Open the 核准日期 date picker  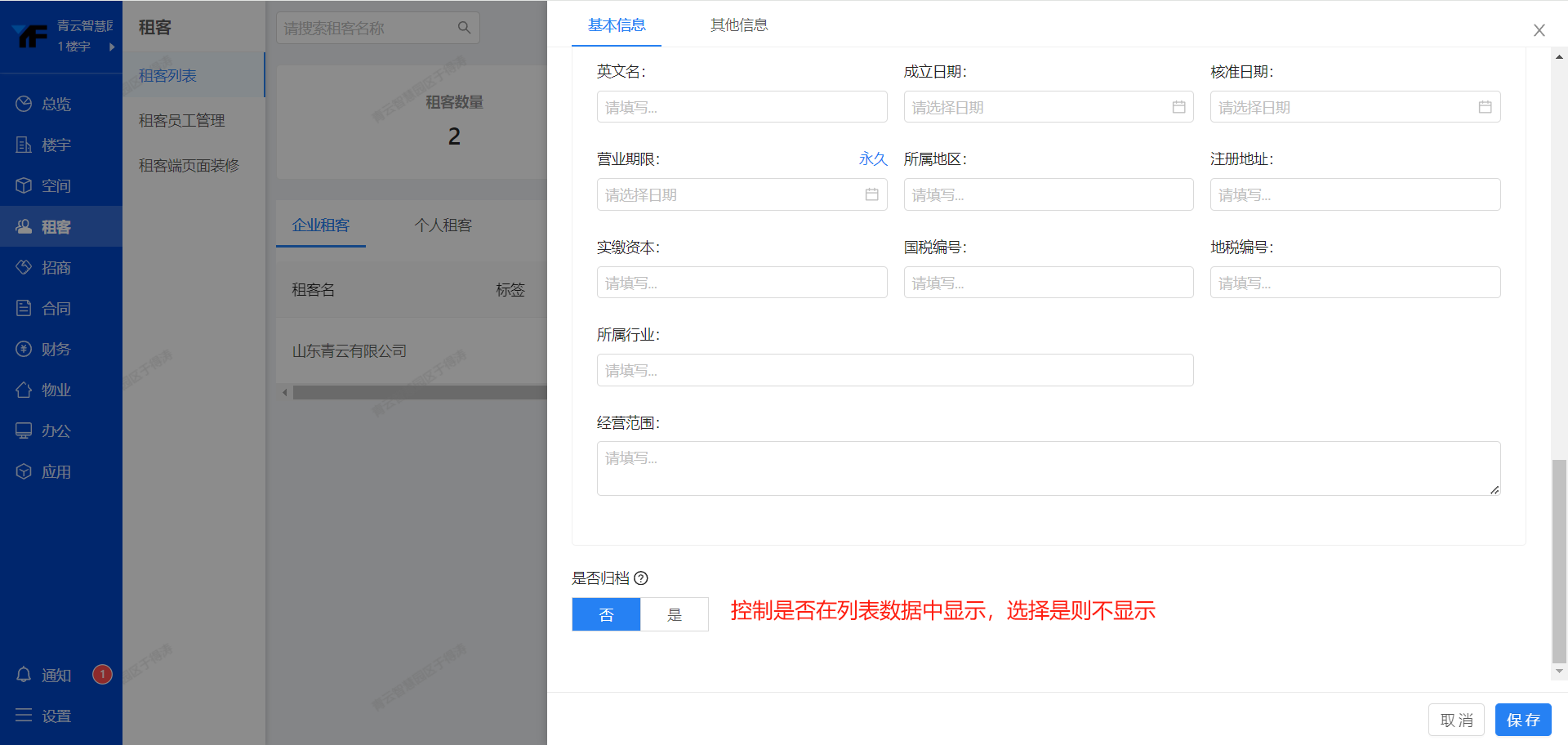[1354, 107]
